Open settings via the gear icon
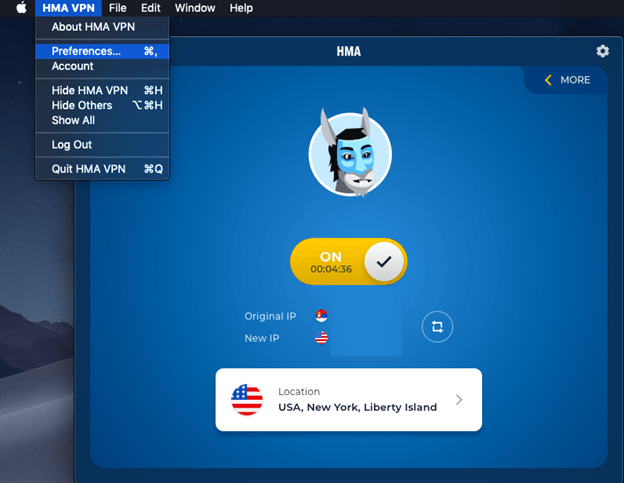This screenshot has width=624, height=483. pos(603,51)
